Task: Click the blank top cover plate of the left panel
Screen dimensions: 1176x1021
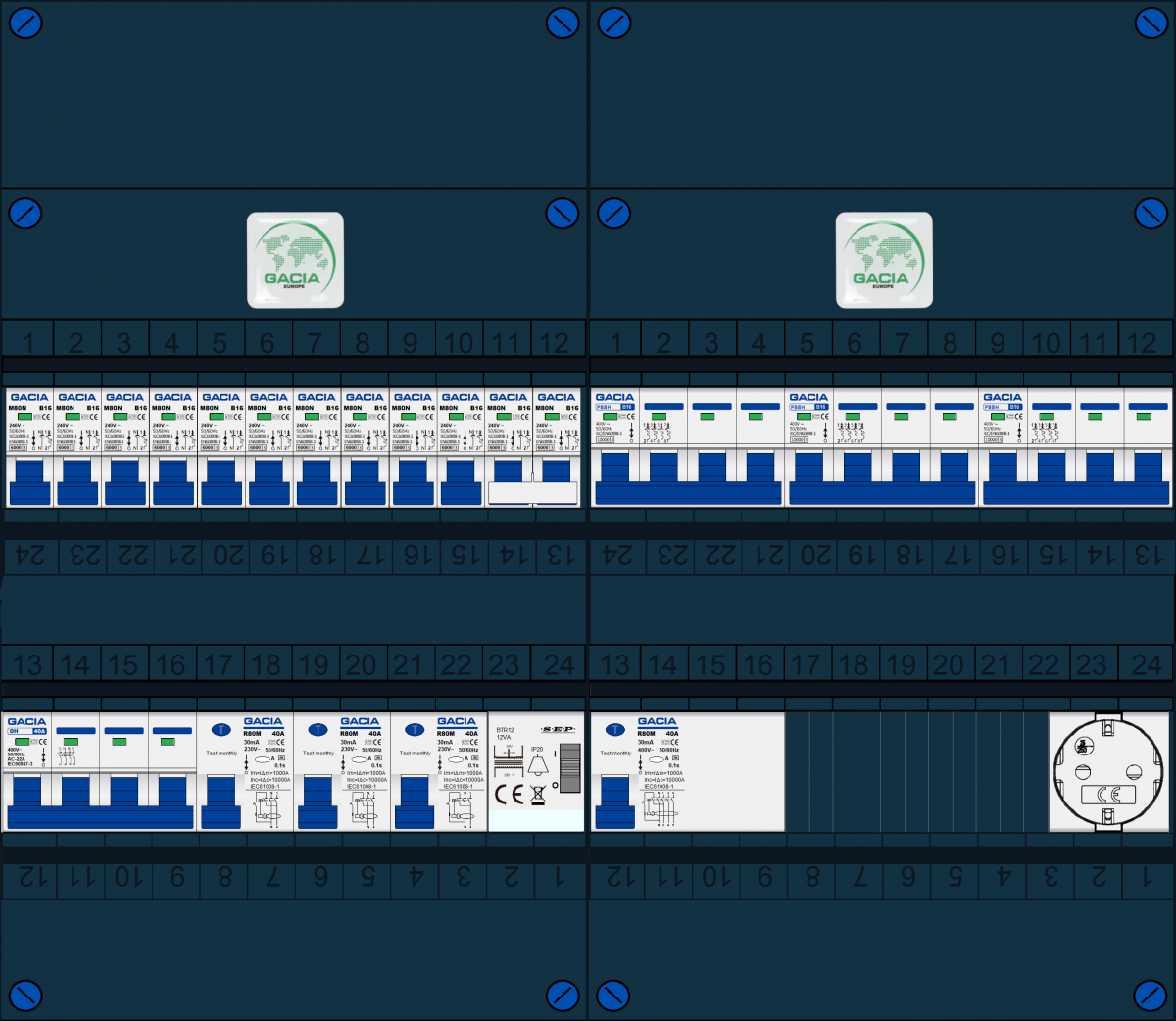Action: [x=294, y=95]
